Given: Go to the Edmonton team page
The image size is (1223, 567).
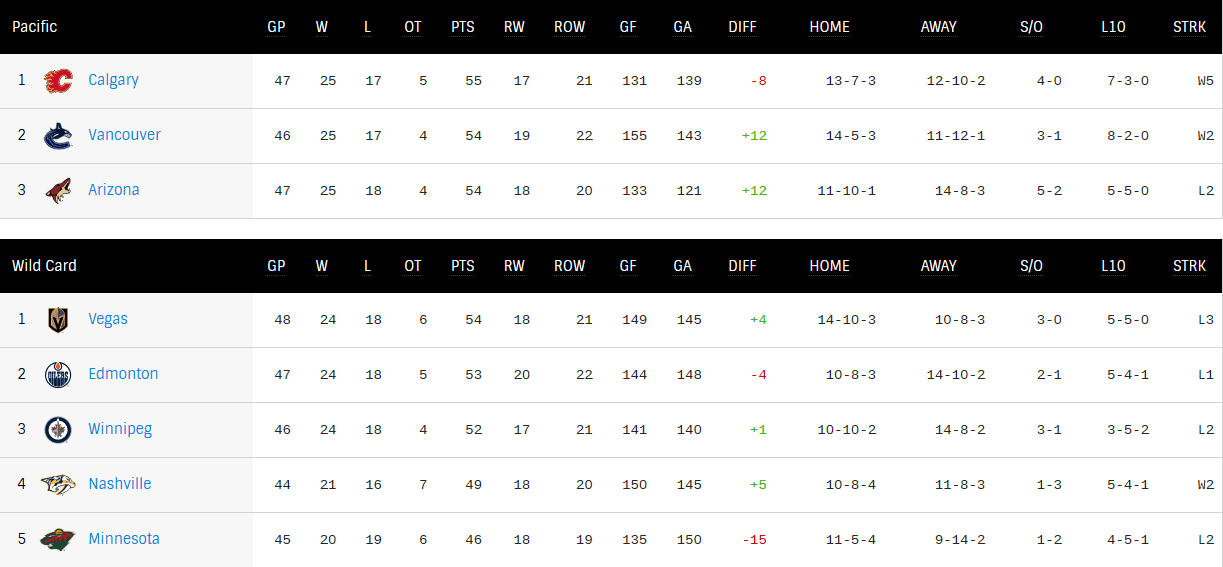Looking at the screenshot, I should pos(123,374).
